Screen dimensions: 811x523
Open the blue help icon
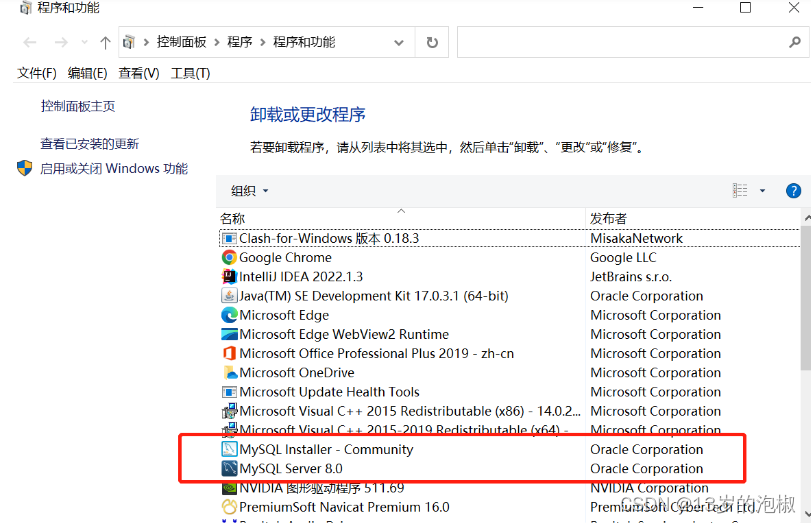pos(793,191)
